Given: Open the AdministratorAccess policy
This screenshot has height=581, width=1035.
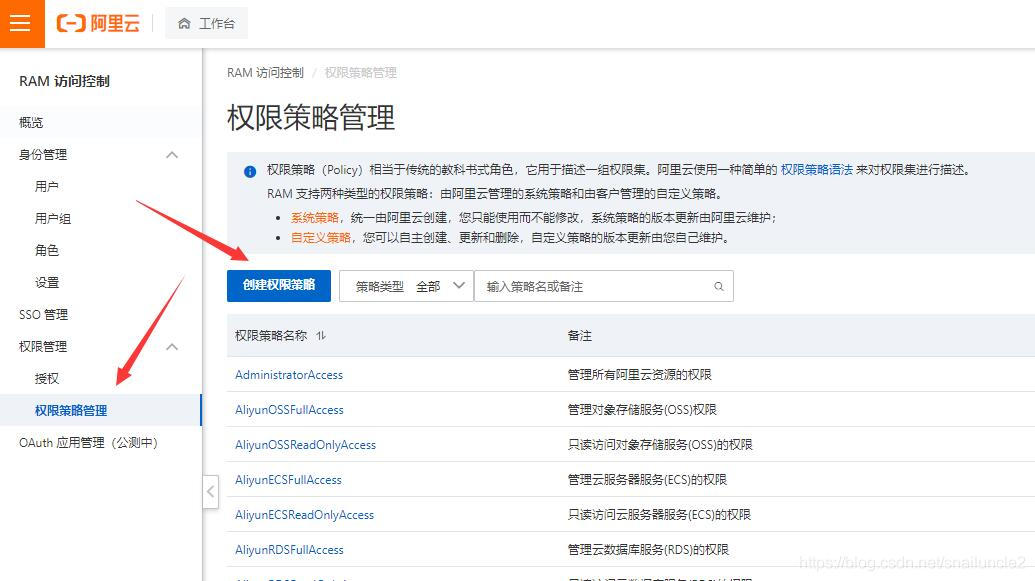Looking at the screenshot, I should 289,375.
